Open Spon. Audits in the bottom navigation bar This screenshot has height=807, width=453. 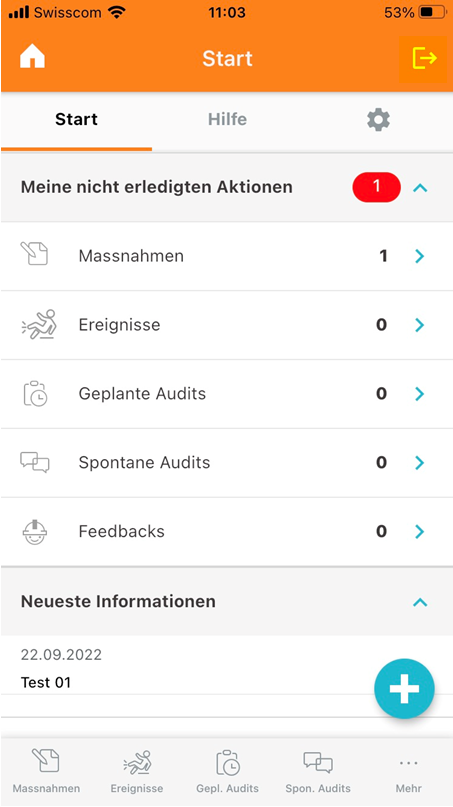coord(318,771)
